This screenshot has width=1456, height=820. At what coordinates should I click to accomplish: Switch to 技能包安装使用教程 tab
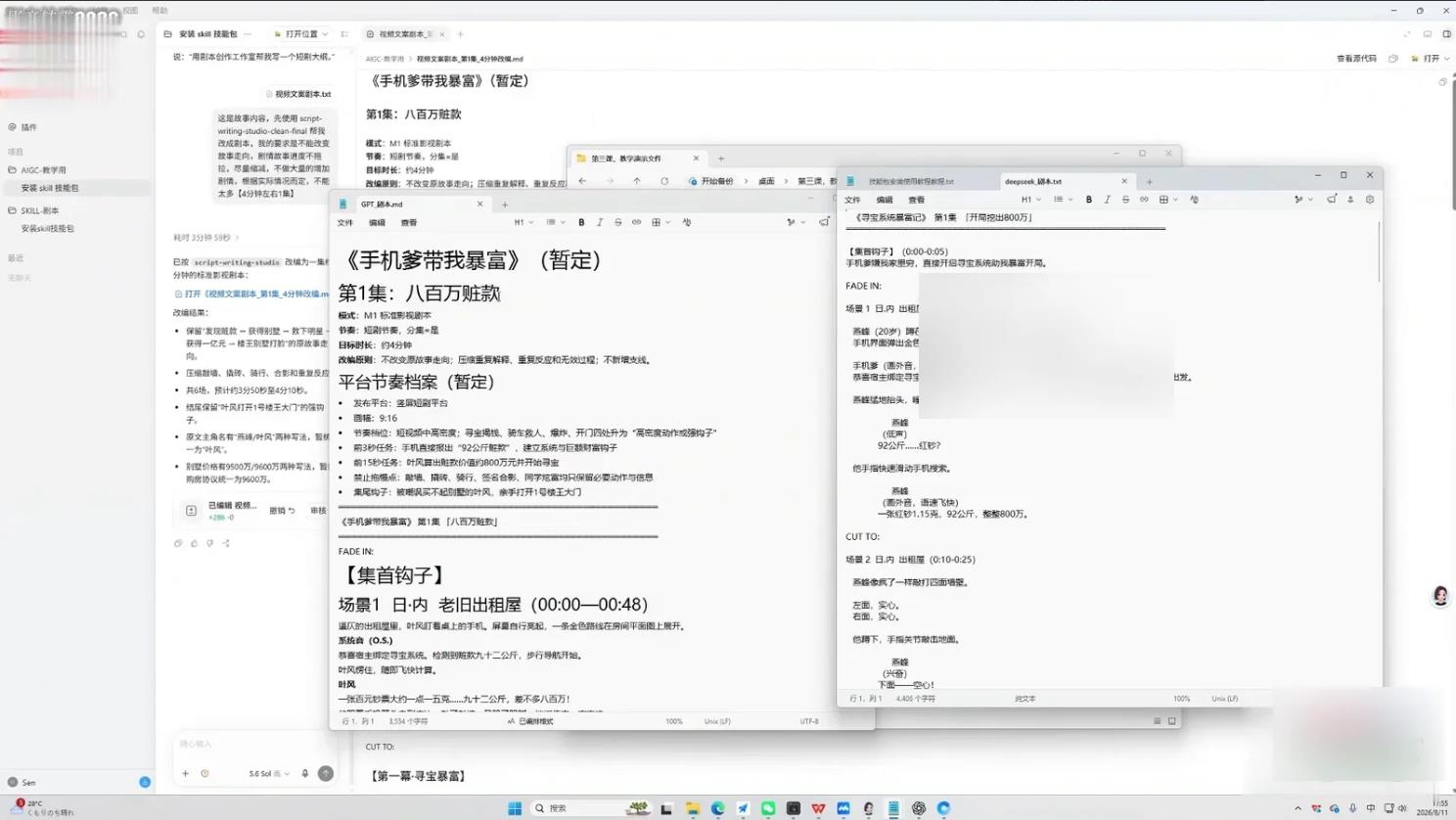(911, 181)
